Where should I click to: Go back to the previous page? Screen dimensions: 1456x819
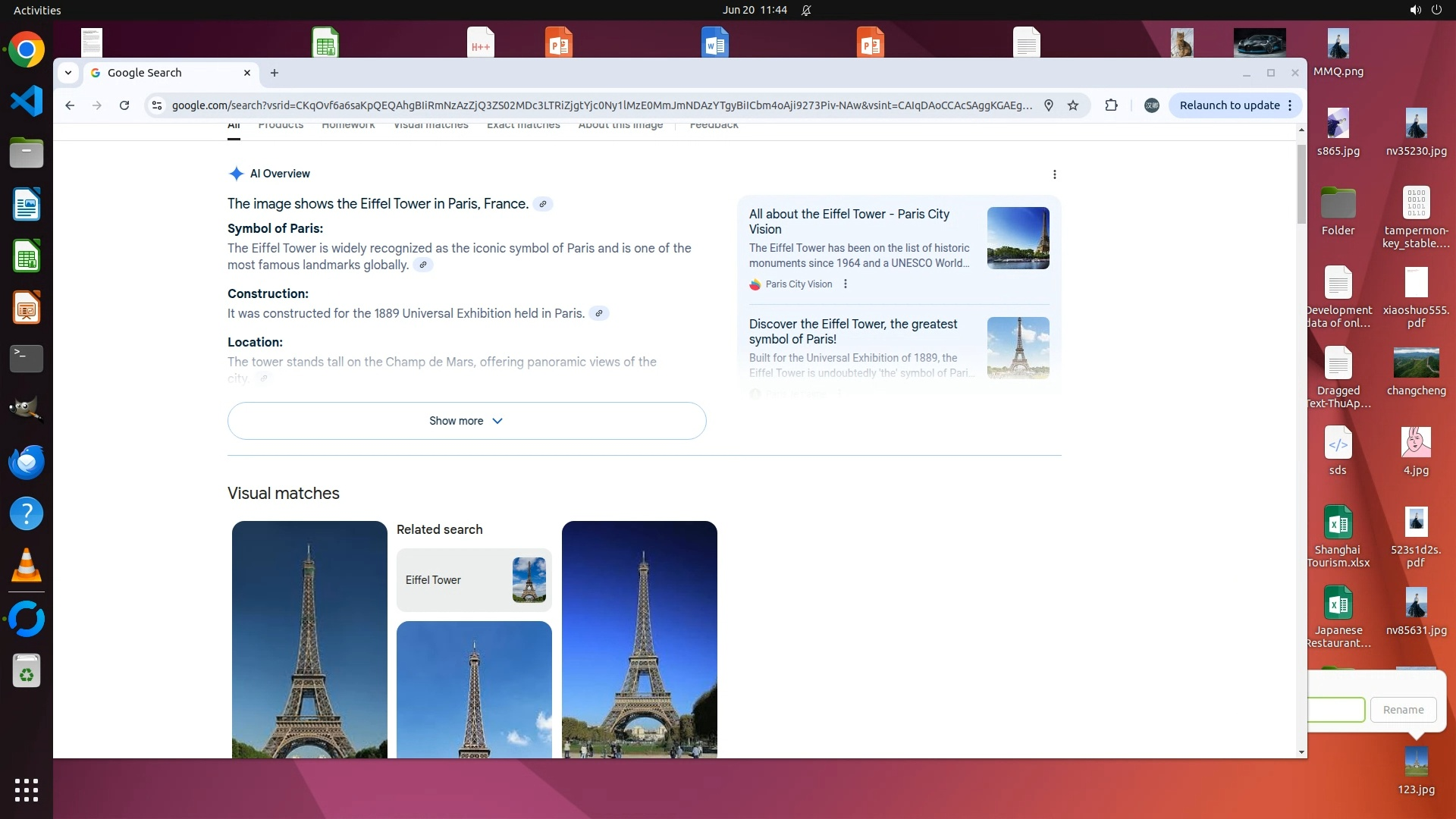tap(70, 105)
